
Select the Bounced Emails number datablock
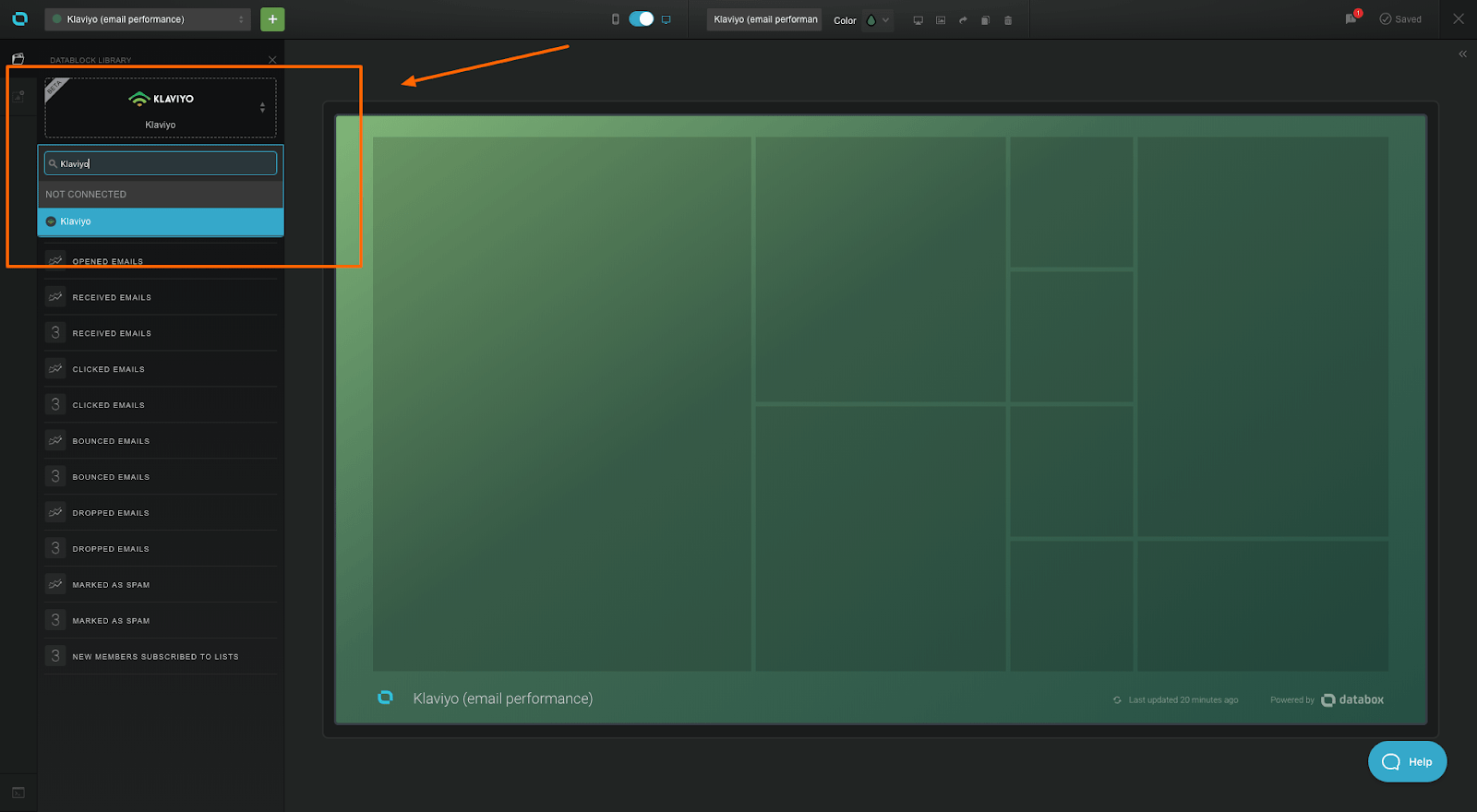point(161,477)
